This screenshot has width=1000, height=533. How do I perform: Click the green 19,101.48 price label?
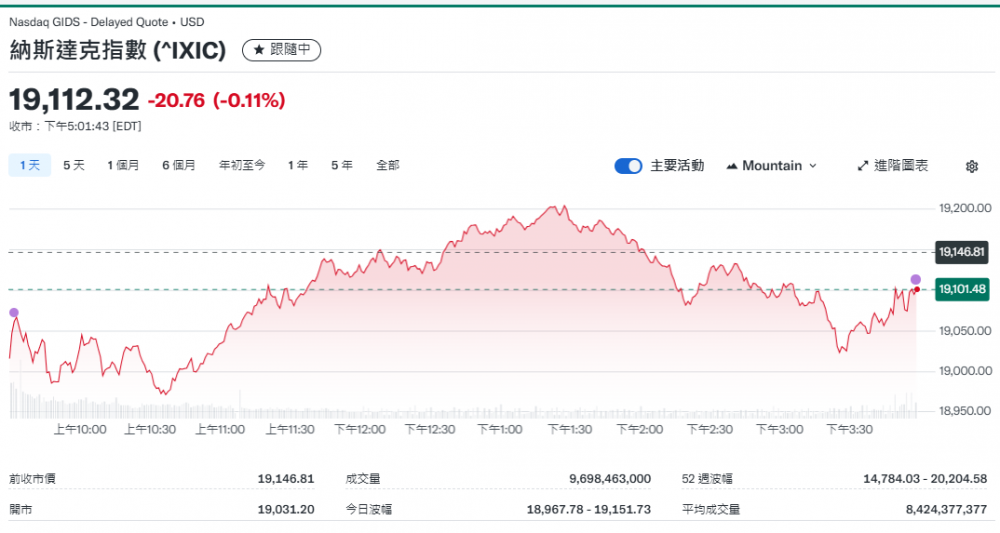point(962,290)
